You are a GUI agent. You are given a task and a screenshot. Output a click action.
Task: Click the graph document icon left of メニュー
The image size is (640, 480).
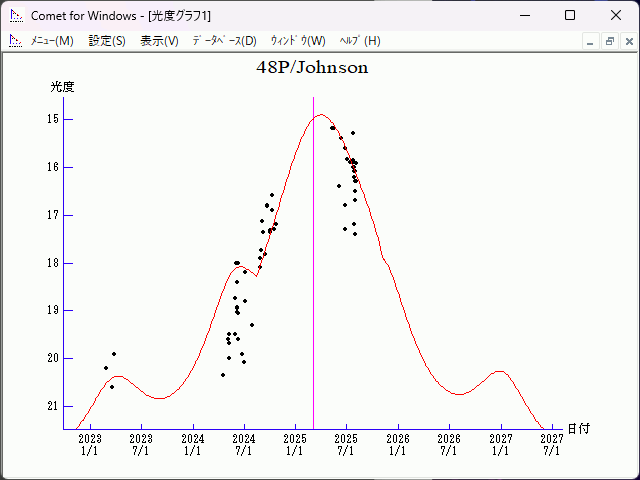[15, 41]
